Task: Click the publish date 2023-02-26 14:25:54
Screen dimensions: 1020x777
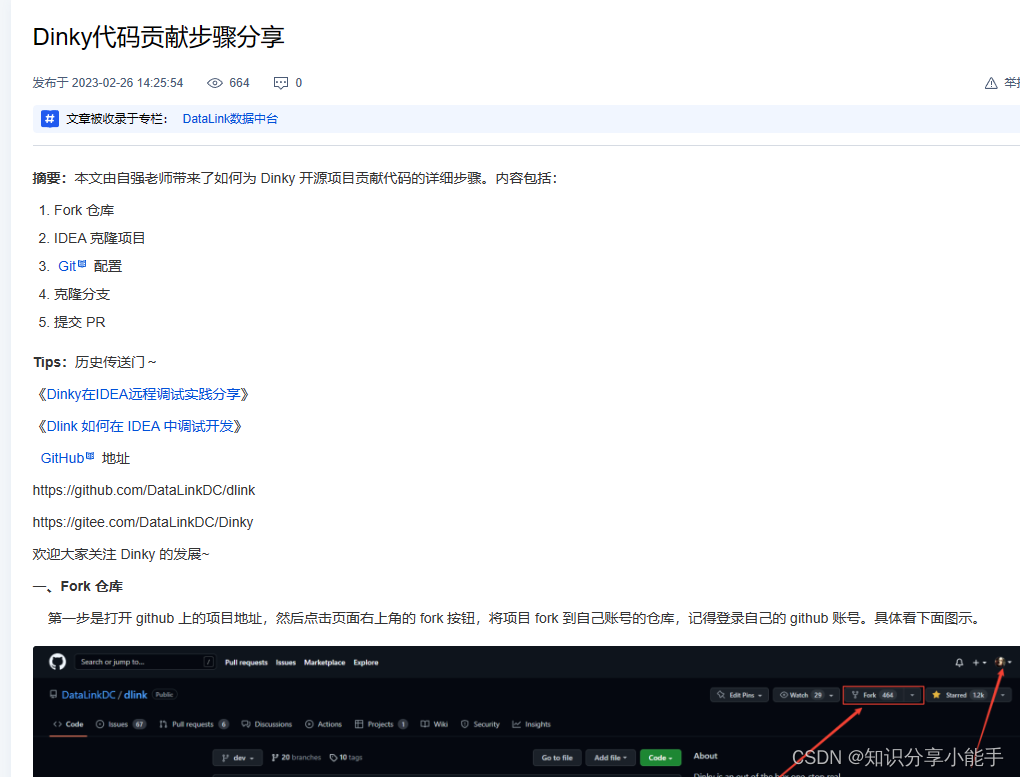Action: tap(128, 83)
